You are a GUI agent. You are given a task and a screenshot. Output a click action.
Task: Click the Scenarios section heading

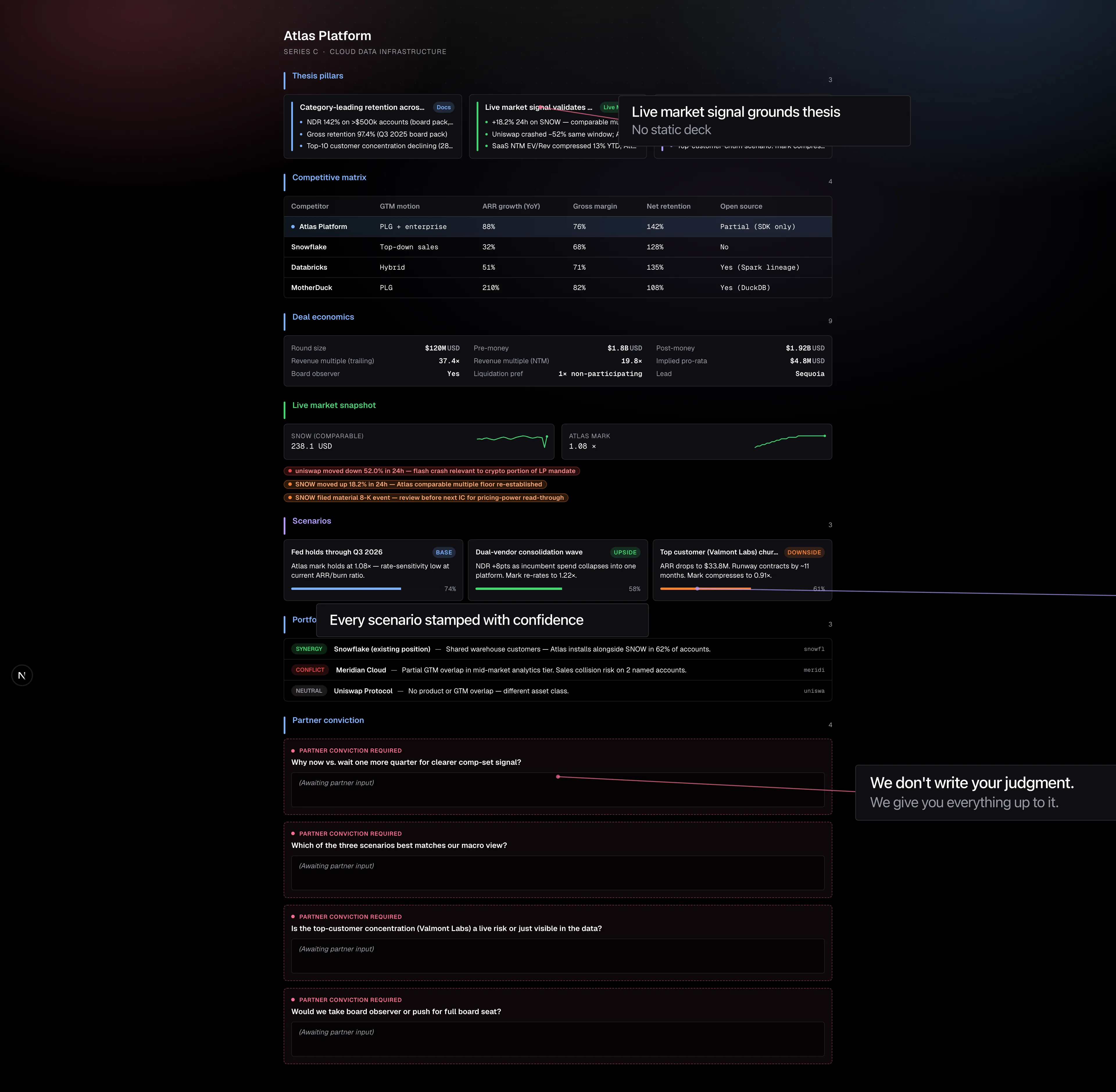[311, 521]
